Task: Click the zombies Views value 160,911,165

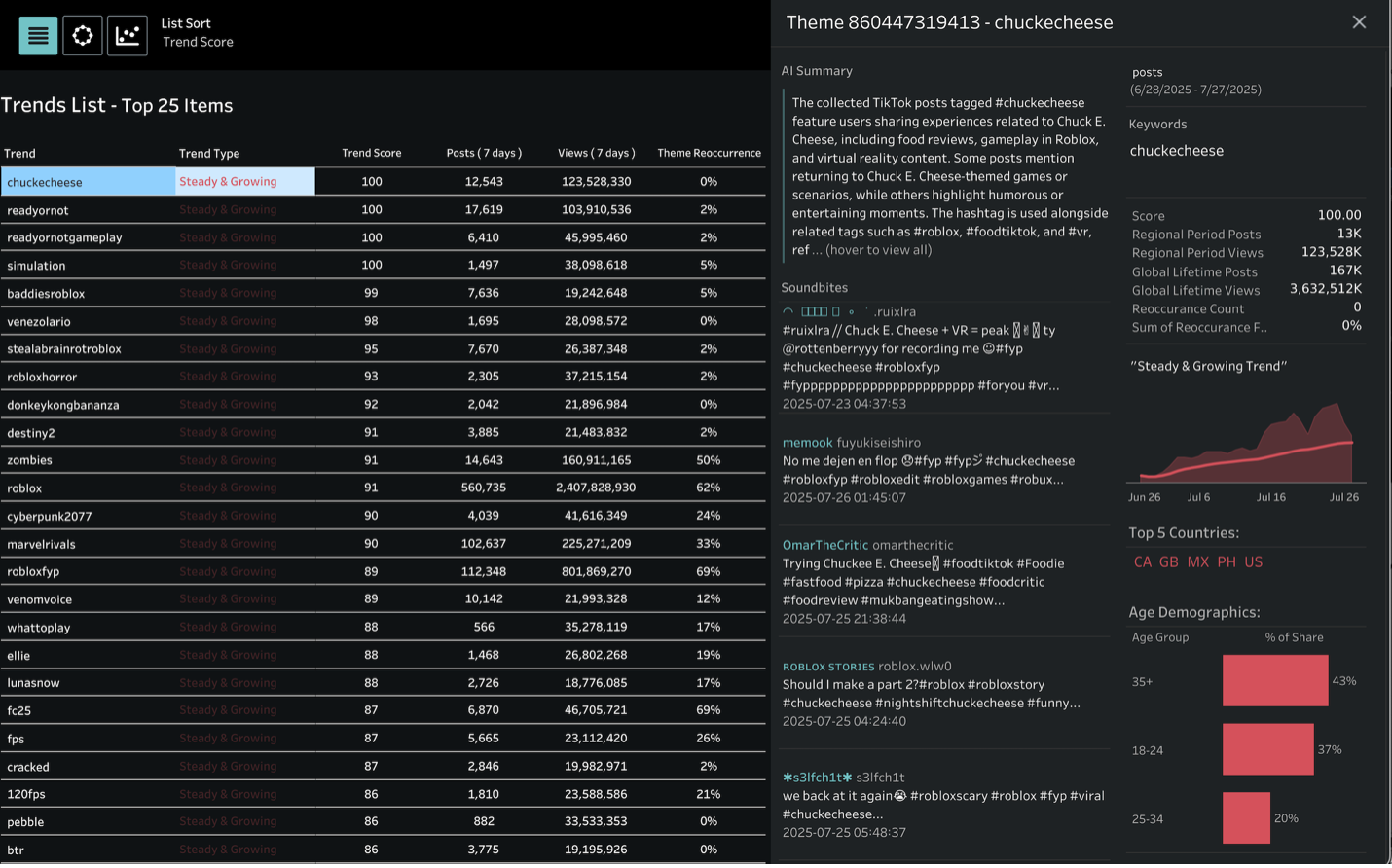Action: pos(597,460)
